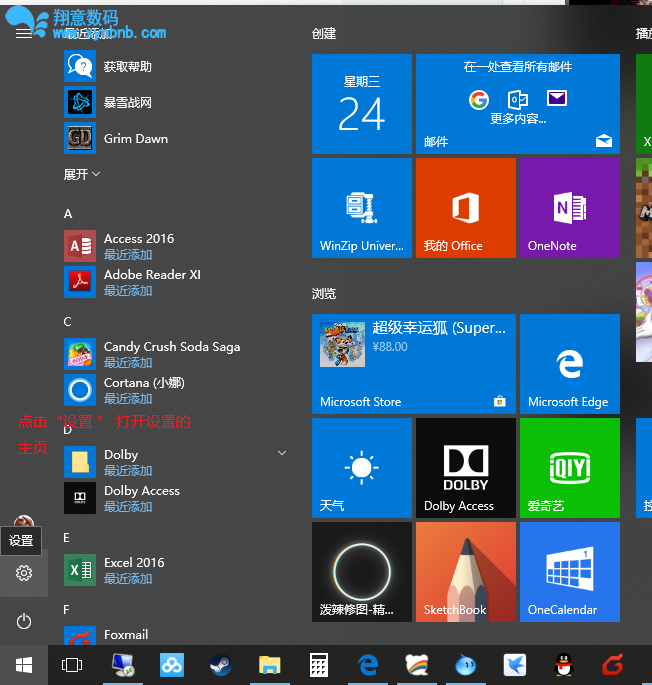652x685 pixels.
Task: Expand the Dolby folder chevron
Action: point(282,453)
